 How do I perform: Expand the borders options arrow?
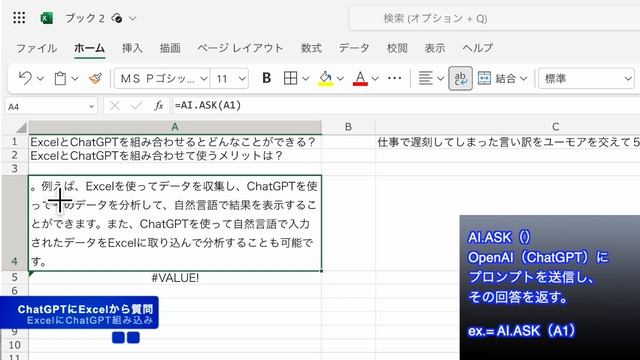click(306, 78)
